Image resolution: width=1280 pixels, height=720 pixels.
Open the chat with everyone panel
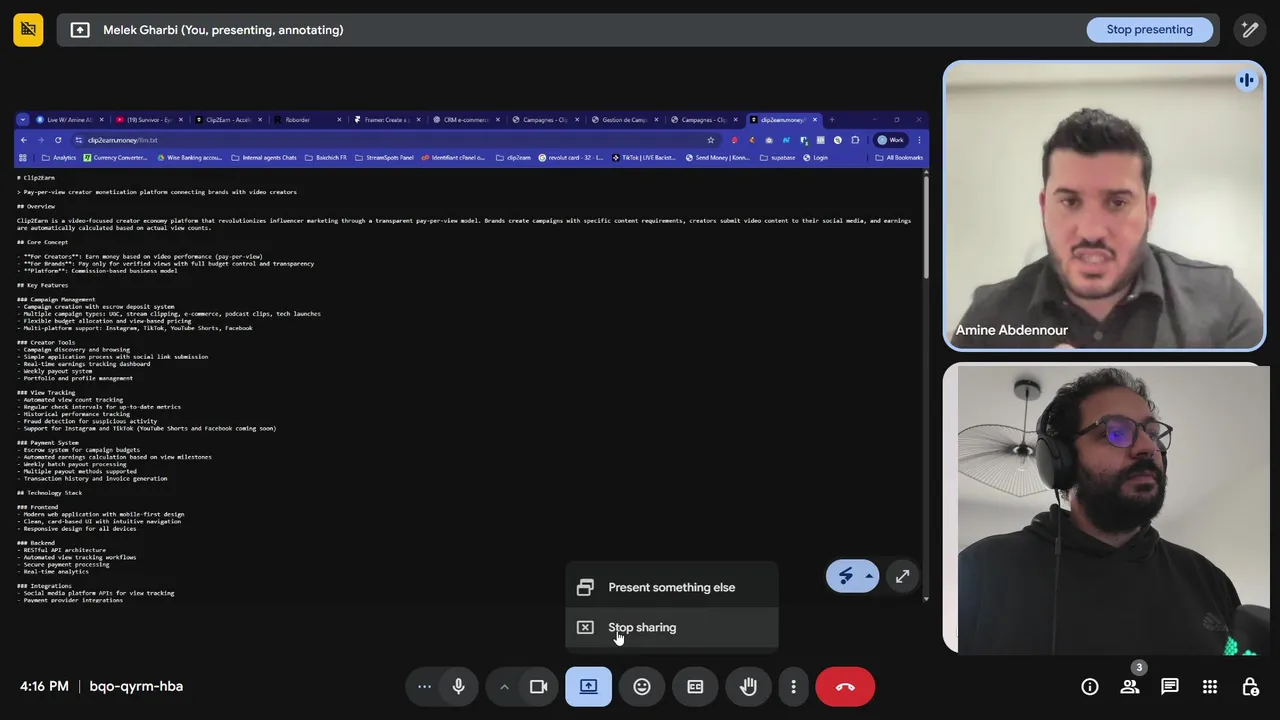coord(1170,687)
